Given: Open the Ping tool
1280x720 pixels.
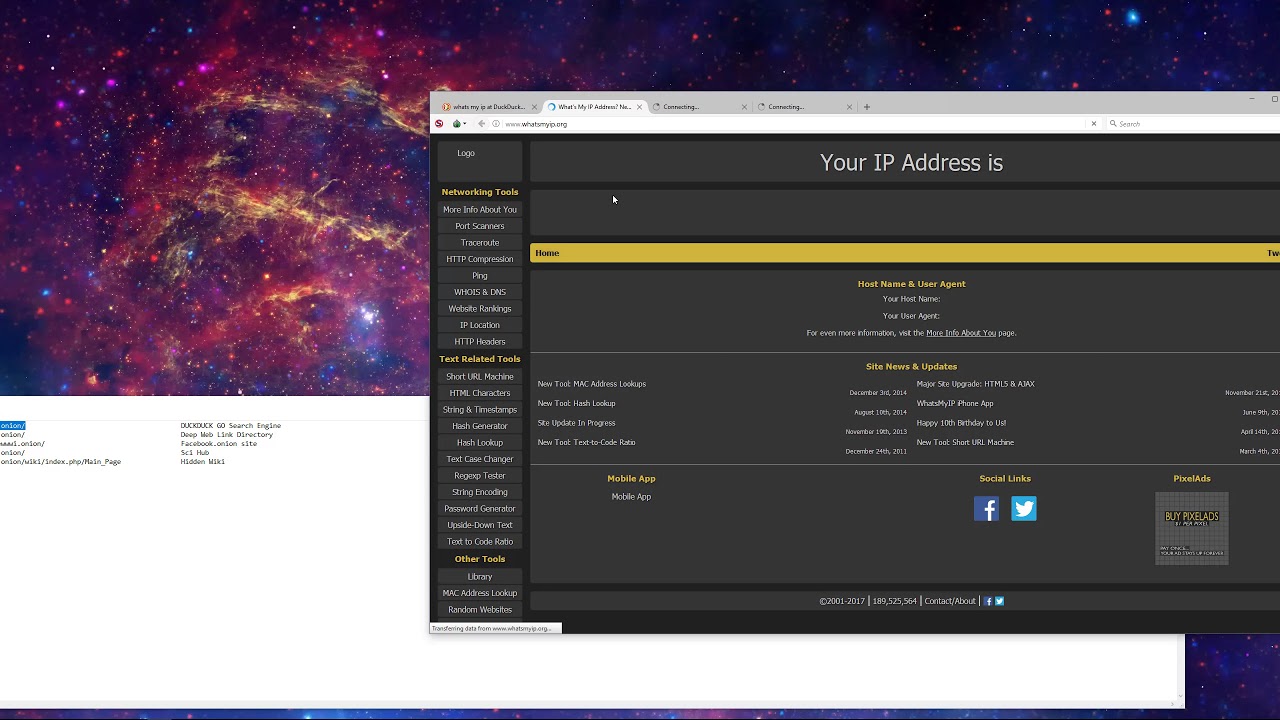Looking at the screenshot, I should coord(480,276).
